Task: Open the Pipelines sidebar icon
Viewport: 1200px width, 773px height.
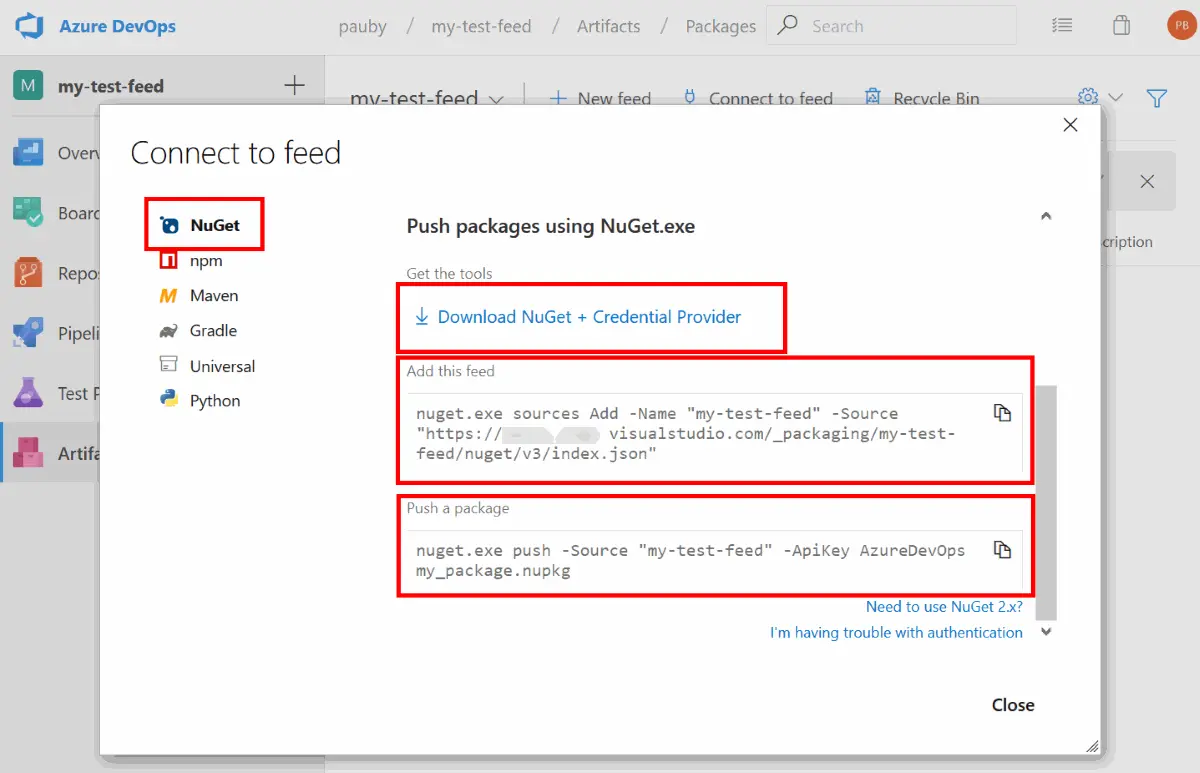Action: click(28, 333)
